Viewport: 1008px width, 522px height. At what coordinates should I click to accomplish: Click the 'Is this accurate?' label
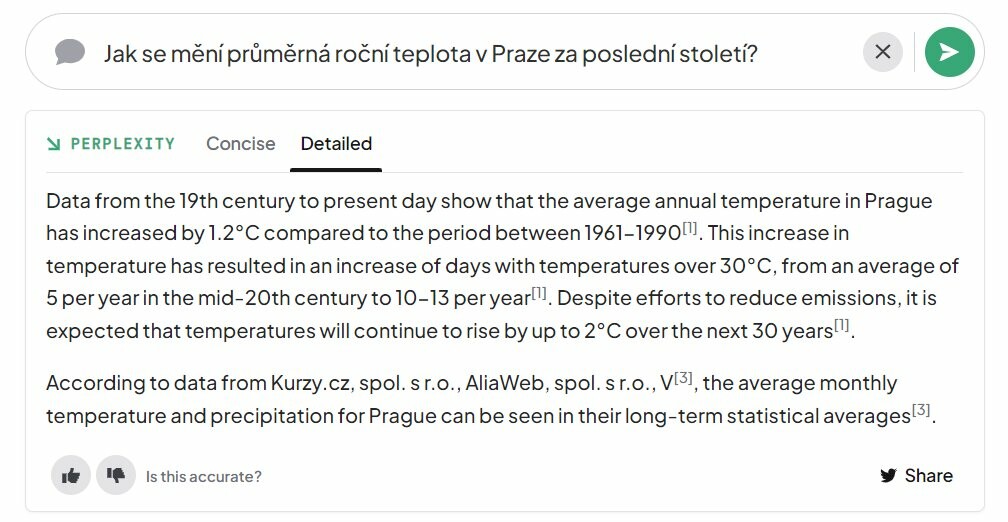click(203, 476)
